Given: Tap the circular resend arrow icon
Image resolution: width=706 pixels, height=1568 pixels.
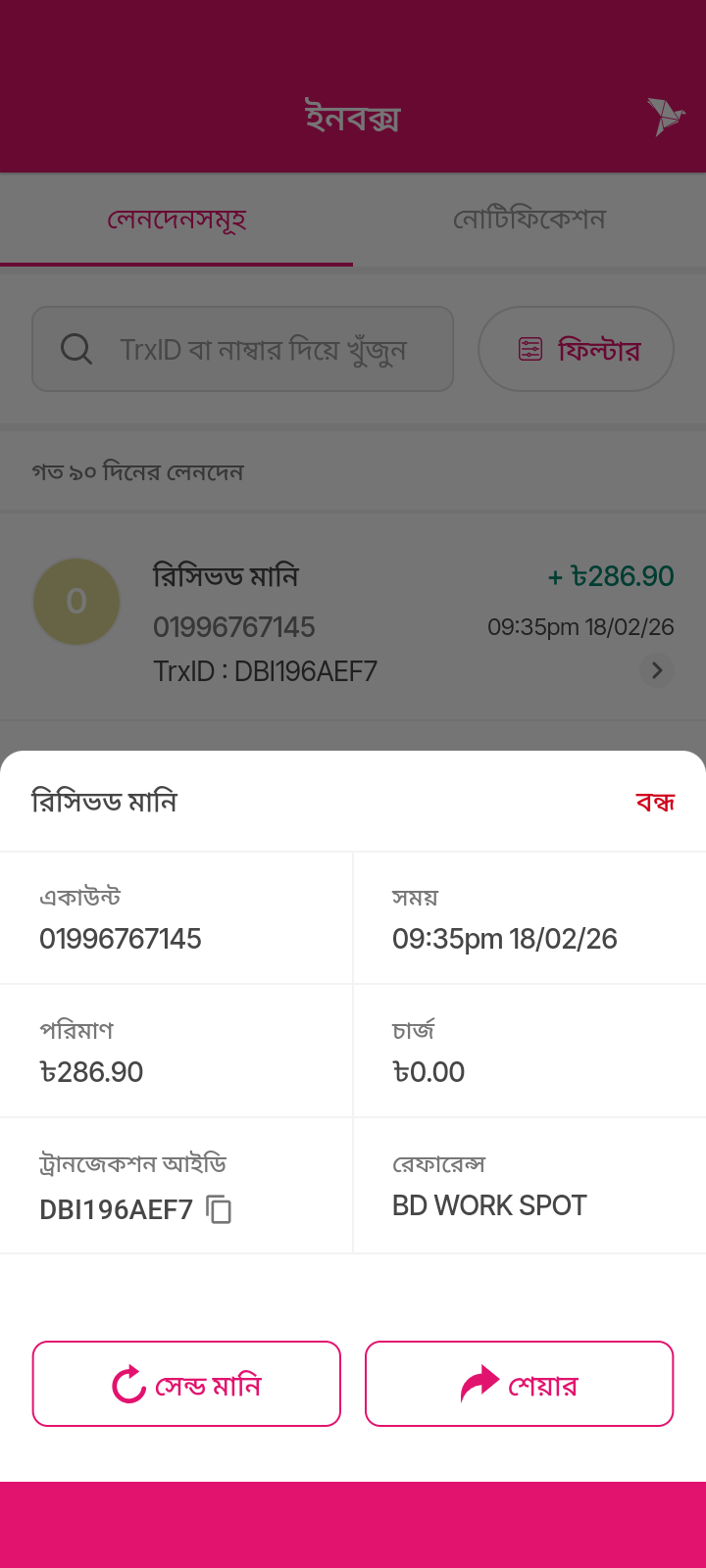Looking at the screenshot, I should 128,1385.
